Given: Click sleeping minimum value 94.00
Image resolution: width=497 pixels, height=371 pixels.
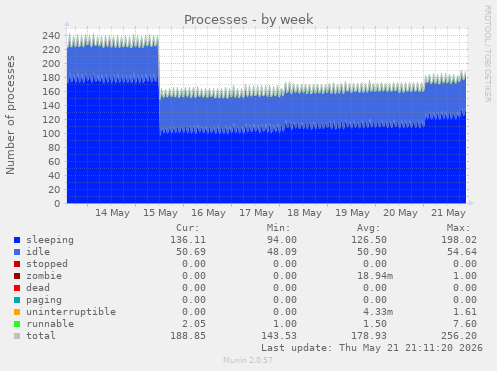Looking at the screenshot, I should [282, 240].
